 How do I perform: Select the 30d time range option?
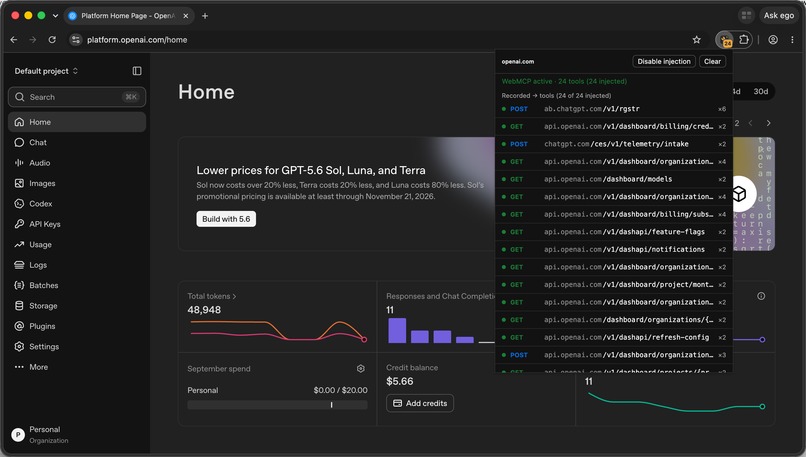[x=760, y=92]
